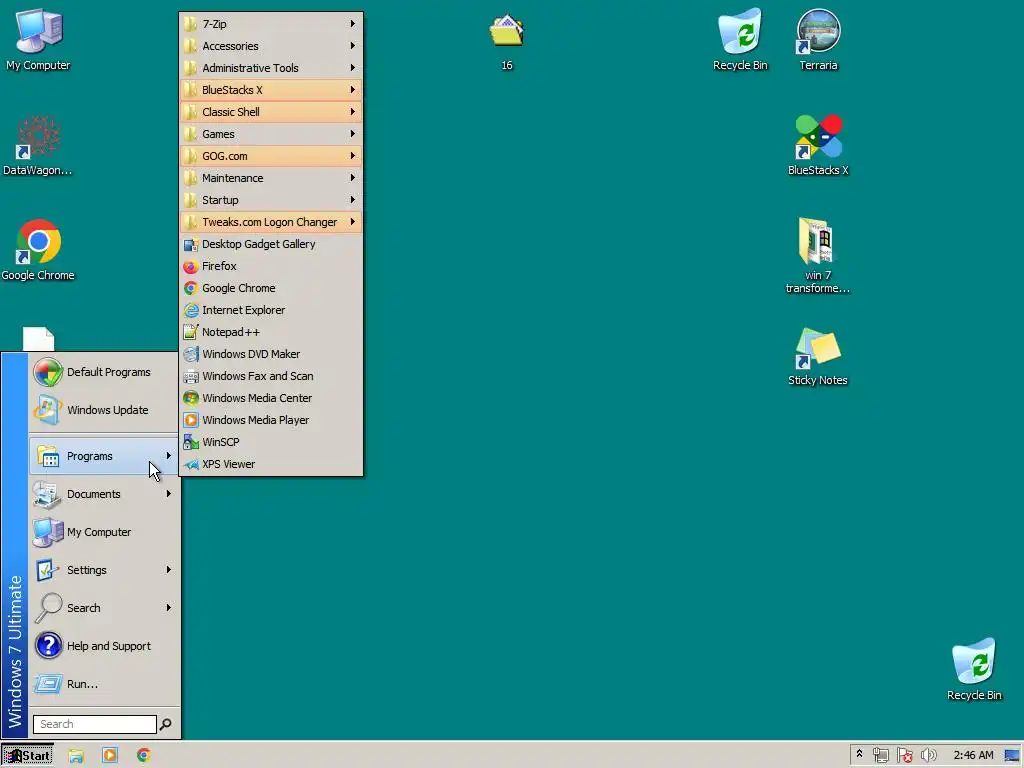Click the Action Center flag tray icon
The height and width of the screenshot is (768, 1024).
pyautogui.click(x=904, y=756)
